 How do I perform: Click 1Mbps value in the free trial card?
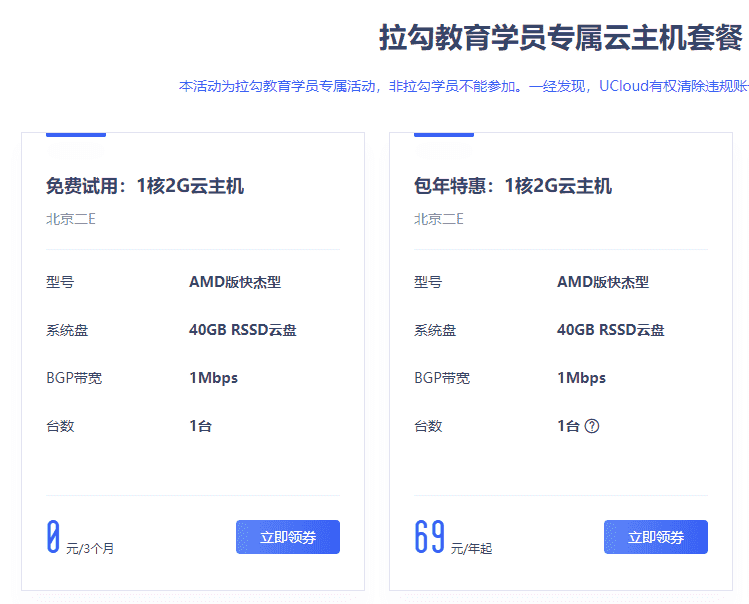[214, 378]
